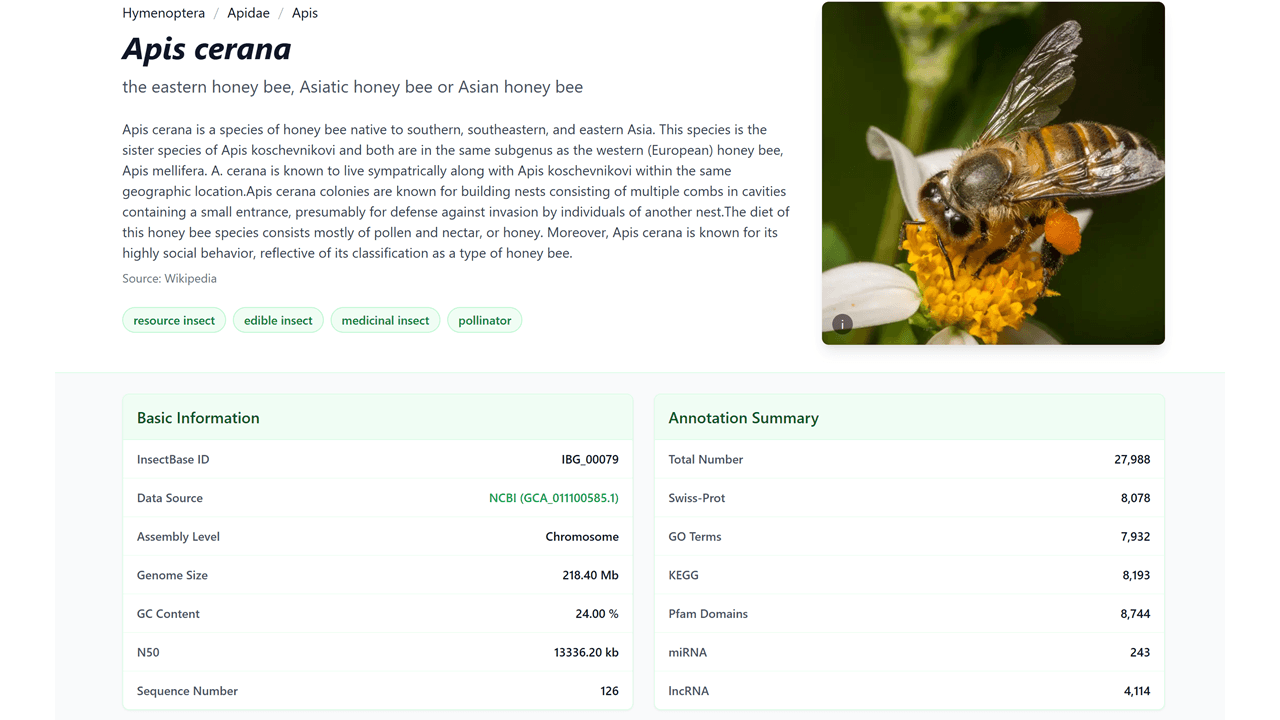1280x720 pixels.
Task: Click the Apis cerana page title
Action: point(207,49)
